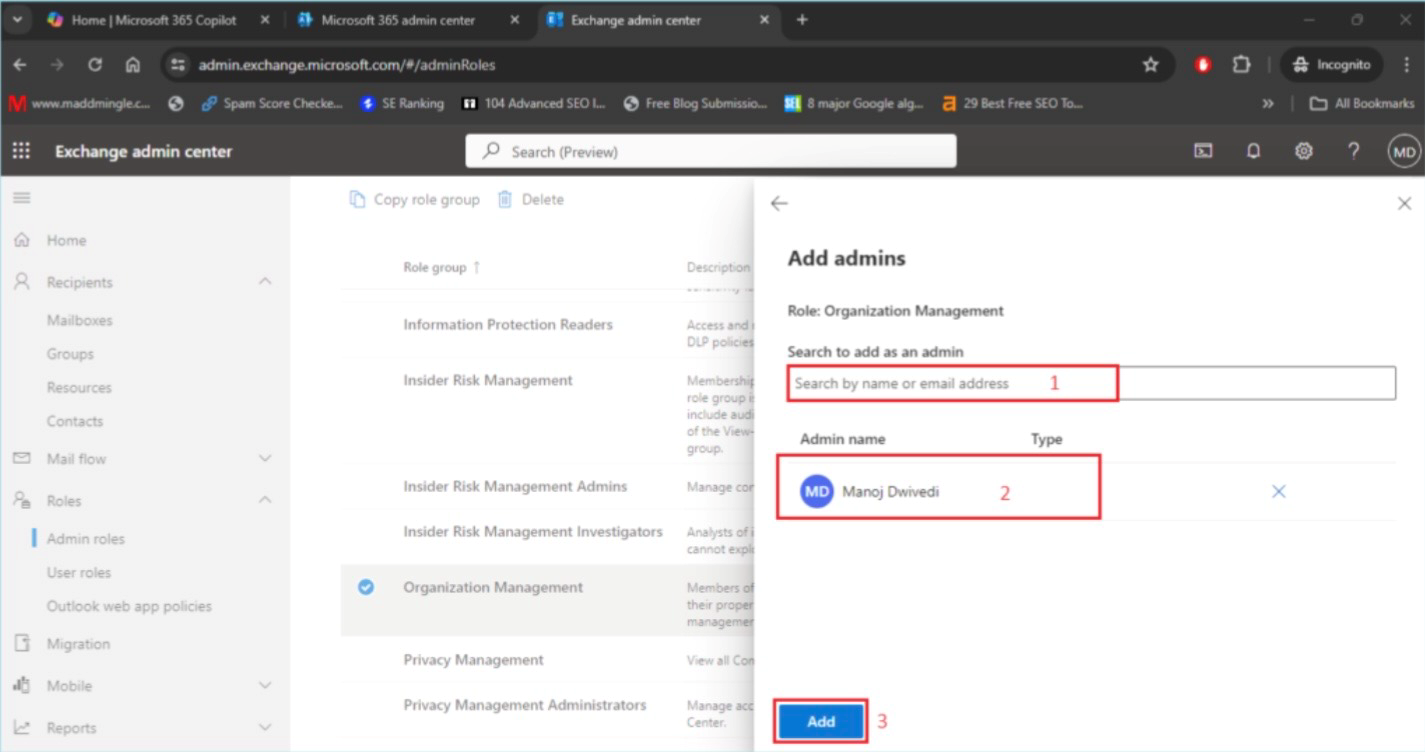1425x752 pixels.
Task: Go back using the panel's back arrow
Action: click(779, 203)
